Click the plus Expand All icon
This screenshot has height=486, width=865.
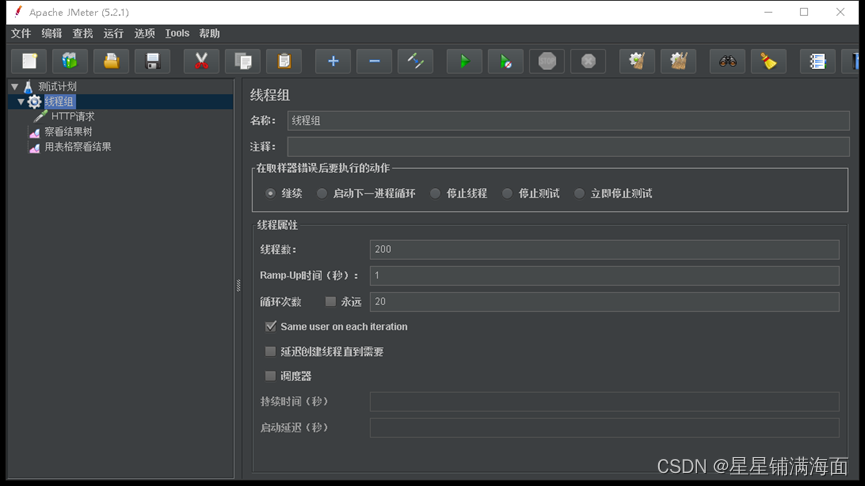click(333, 61)
